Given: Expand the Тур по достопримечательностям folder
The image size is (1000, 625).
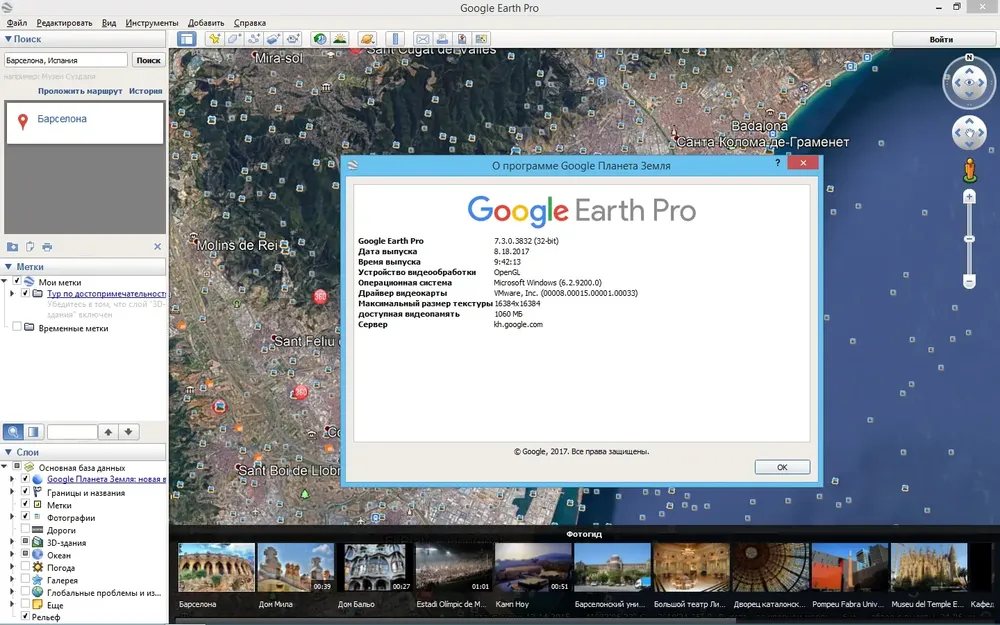Looking at the screenshot, I should coord(12,293).
